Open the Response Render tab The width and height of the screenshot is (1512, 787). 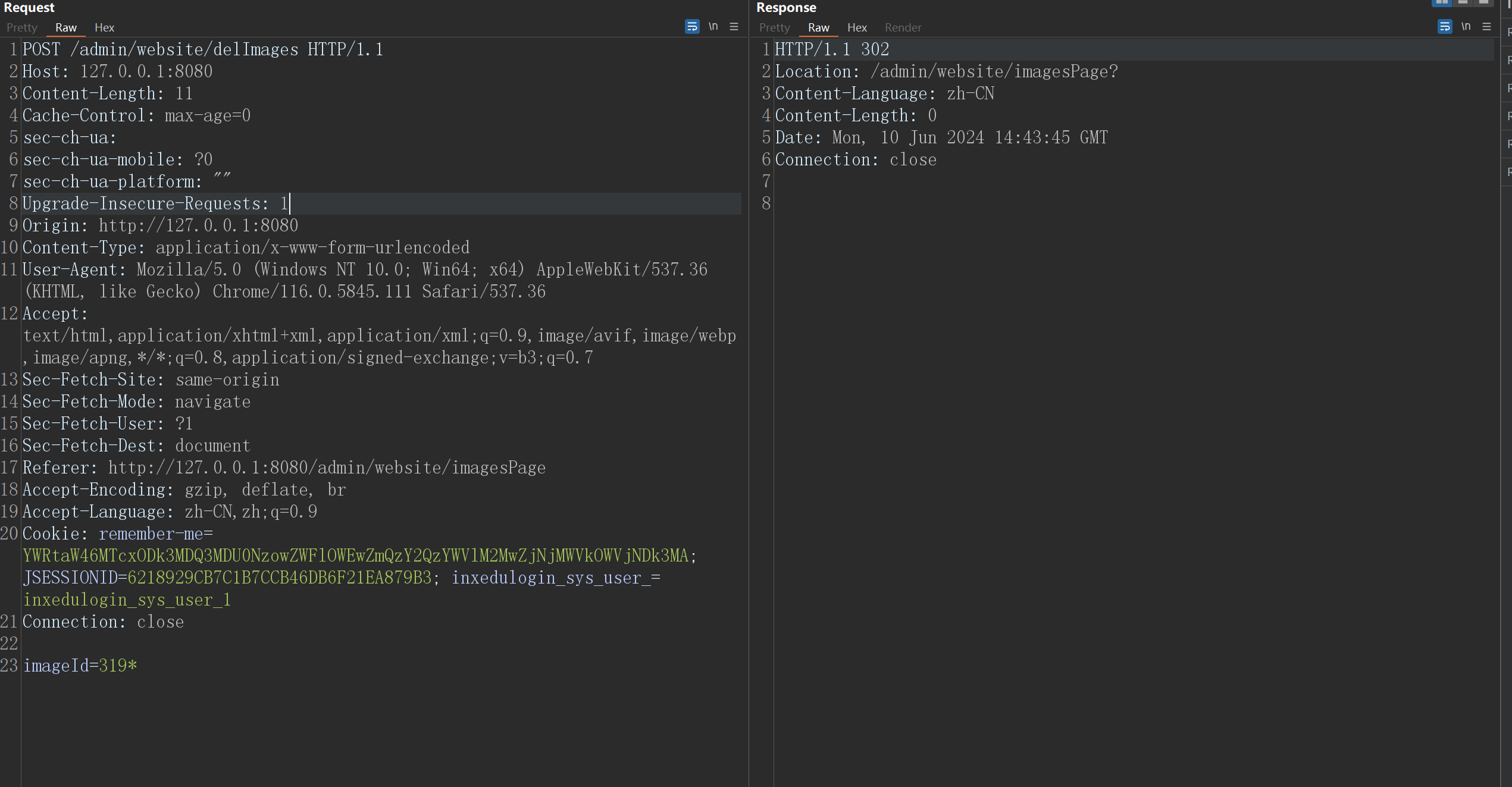click(x=903, y=27)
